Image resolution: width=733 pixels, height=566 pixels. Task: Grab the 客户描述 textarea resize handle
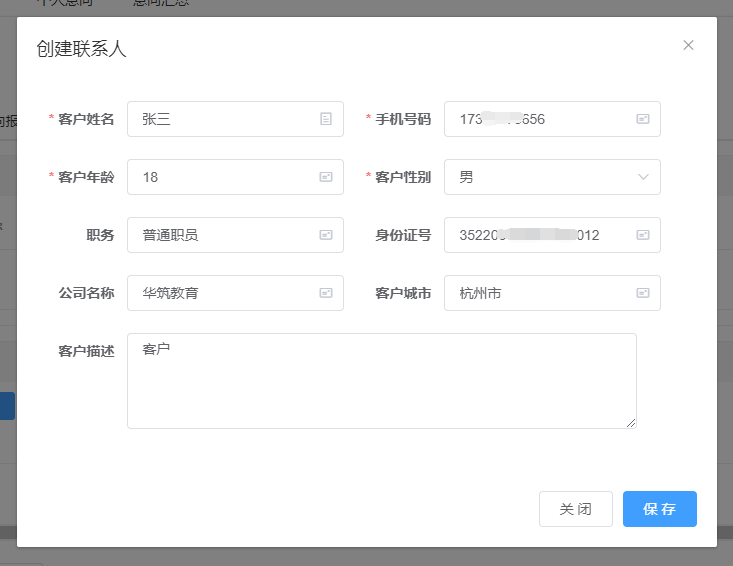(631, 423)
